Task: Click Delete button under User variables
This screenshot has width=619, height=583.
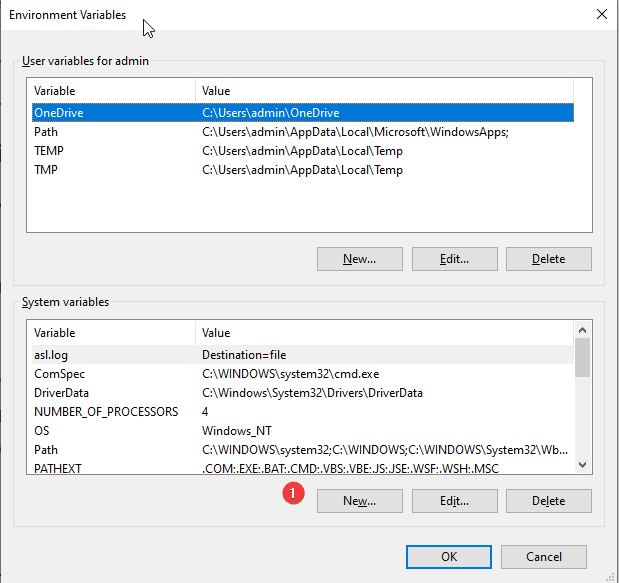Action: [x=548, y=259]
